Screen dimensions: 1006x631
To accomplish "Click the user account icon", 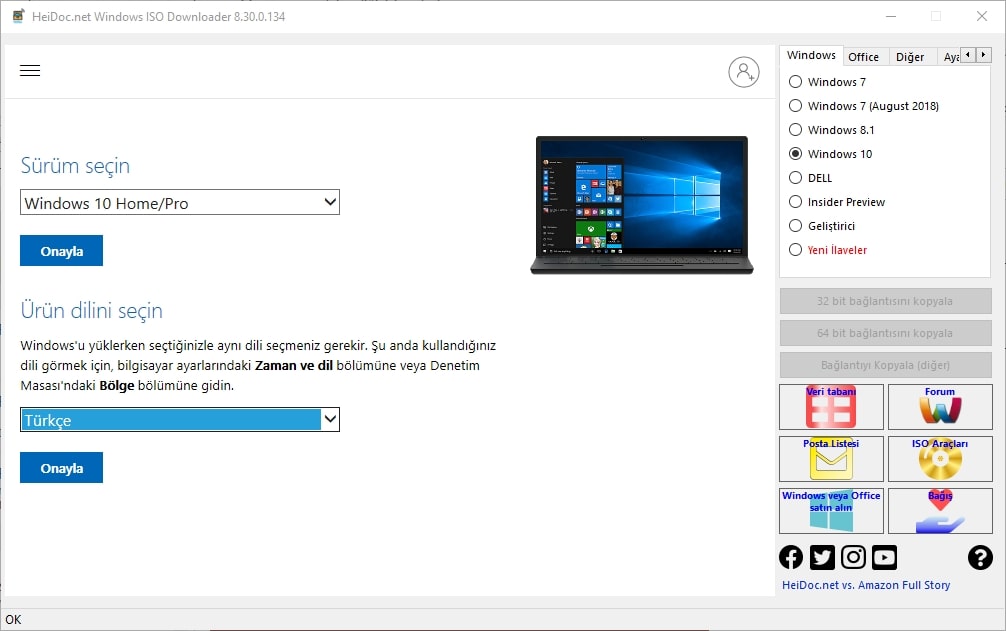I will point(744,72).
